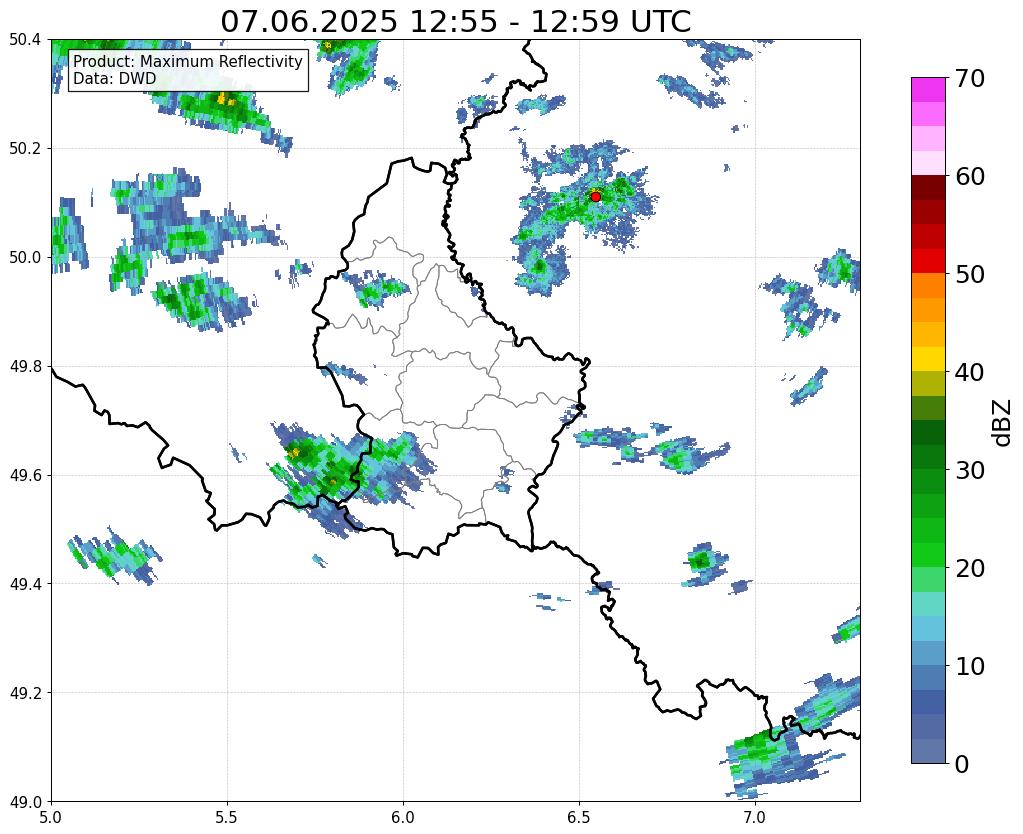This screenshot has width=1023, height=834.
Task: Click the latitude axis label '49.4'
Action: (25, 584)
